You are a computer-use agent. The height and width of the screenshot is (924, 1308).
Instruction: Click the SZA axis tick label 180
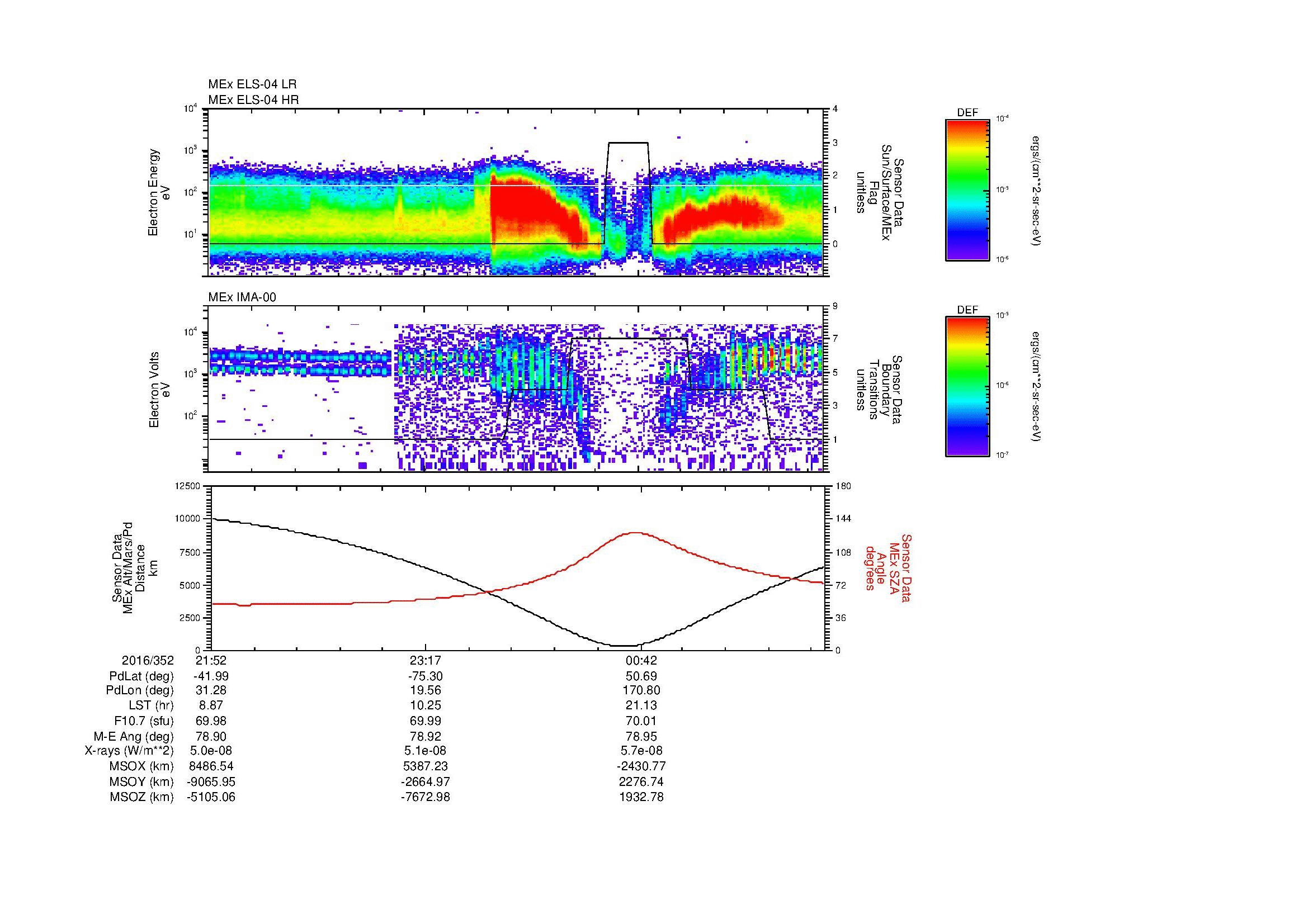tap(843, 486)
